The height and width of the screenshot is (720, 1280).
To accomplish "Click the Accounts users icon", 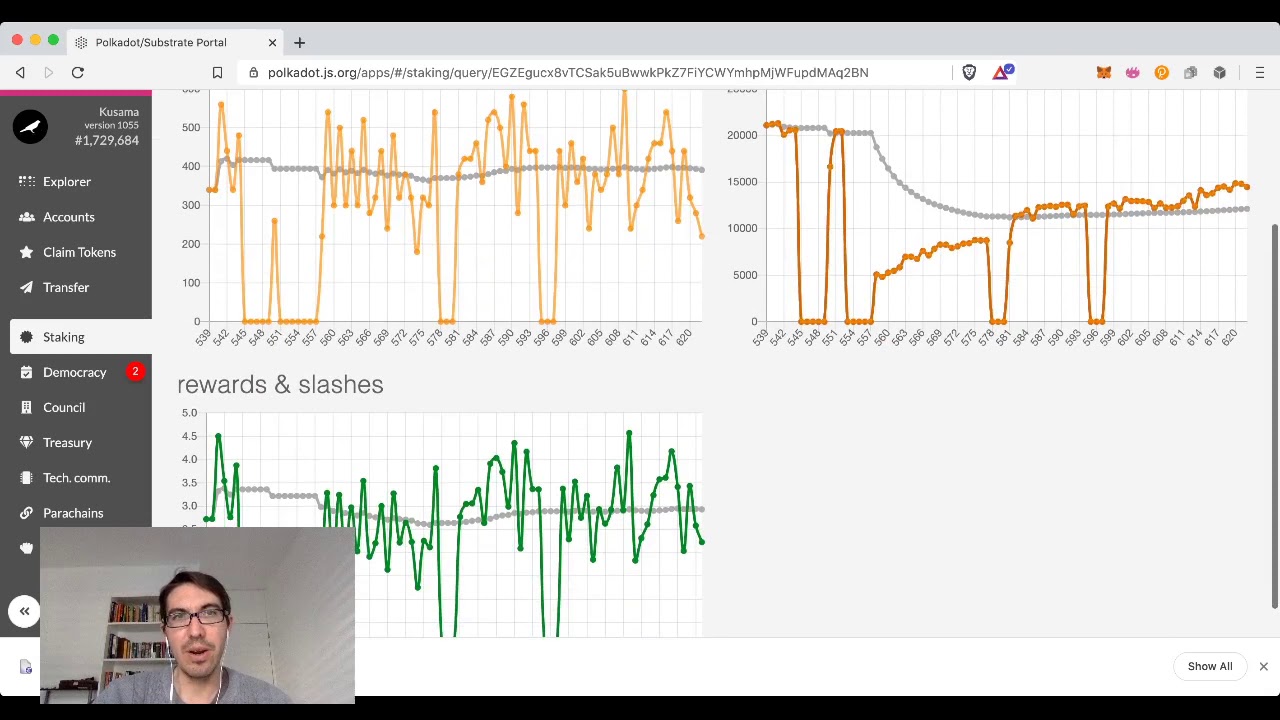I will pyautogui.click(x=26, y=217).
